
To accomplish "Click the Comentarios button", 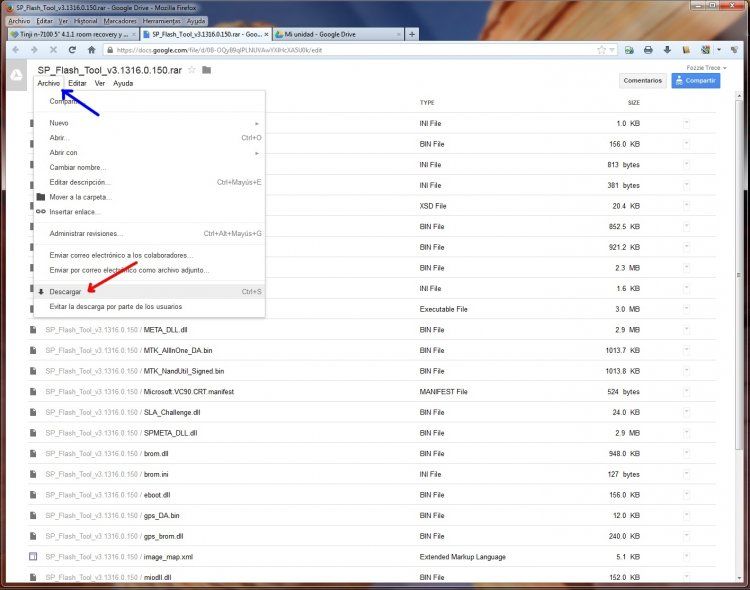I will pyautogui.click(x=642, y=80).
